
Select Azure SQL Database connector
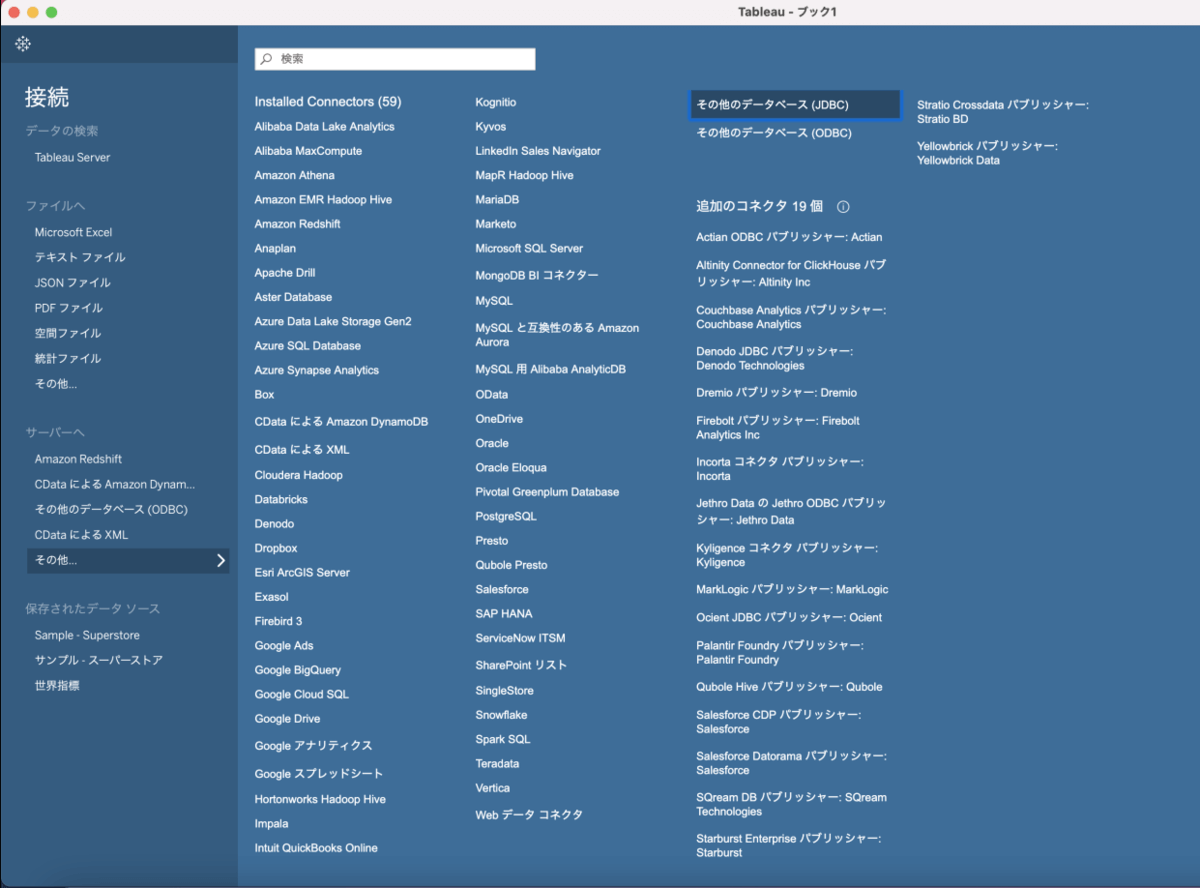click(x=307, y=346)
